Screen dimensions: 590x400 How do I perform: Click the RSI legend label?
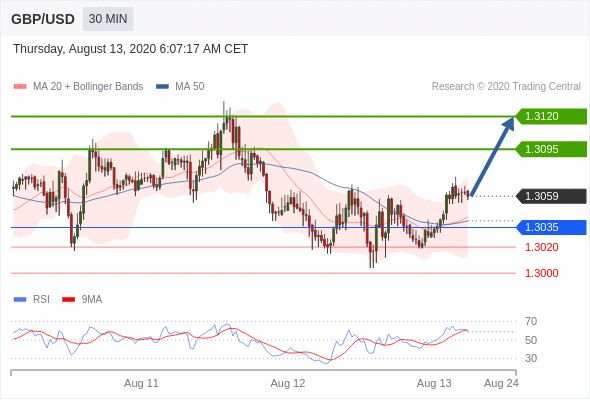(41, 299)
